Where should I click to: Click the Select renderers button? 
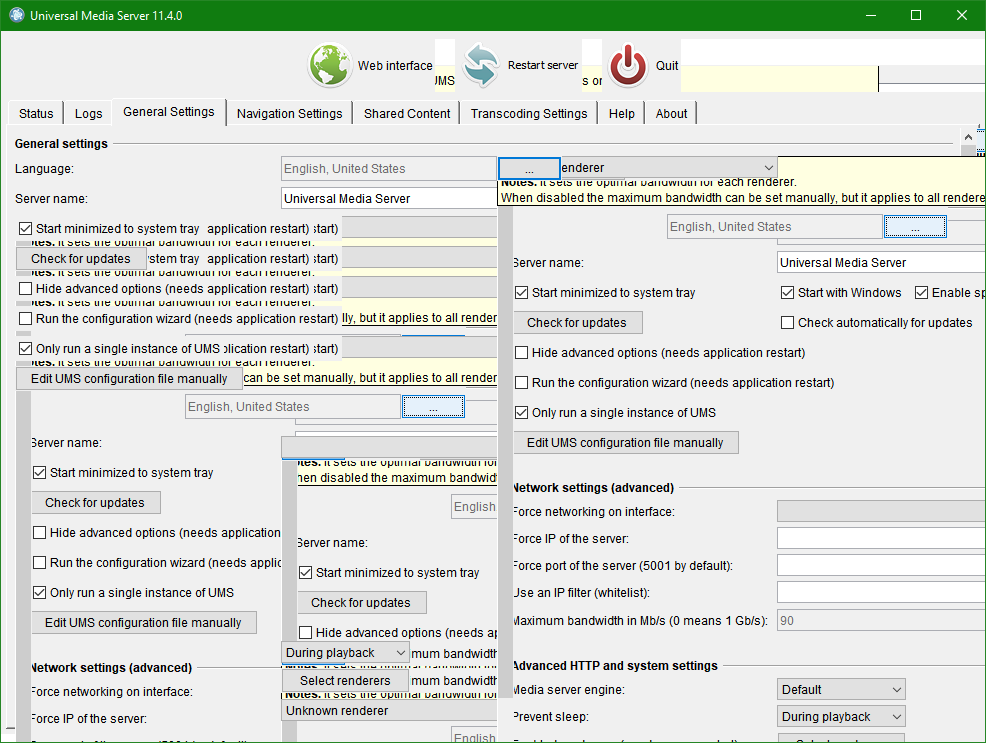345,681
